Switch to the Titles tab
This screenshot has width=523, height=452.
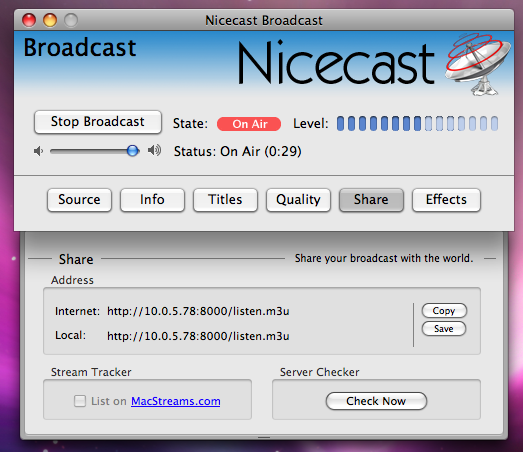tap(225, 200)
